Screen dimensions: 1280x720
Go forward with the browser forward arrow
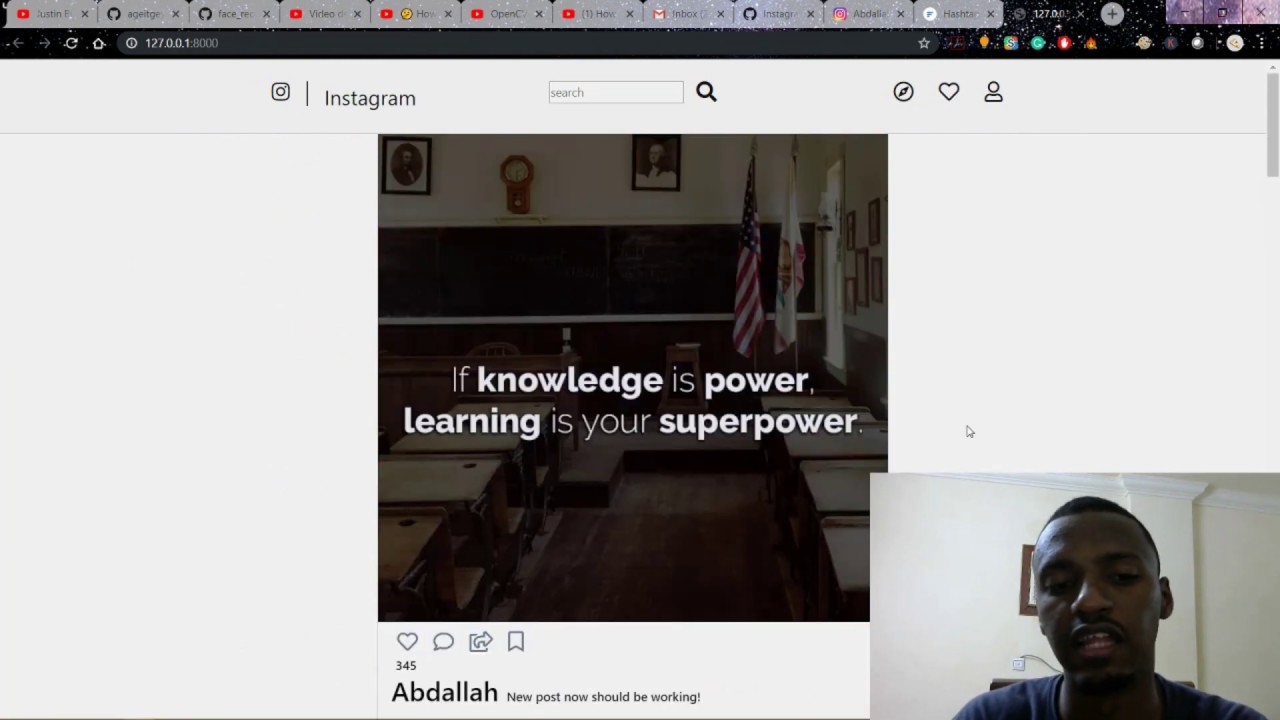(44, 43)
